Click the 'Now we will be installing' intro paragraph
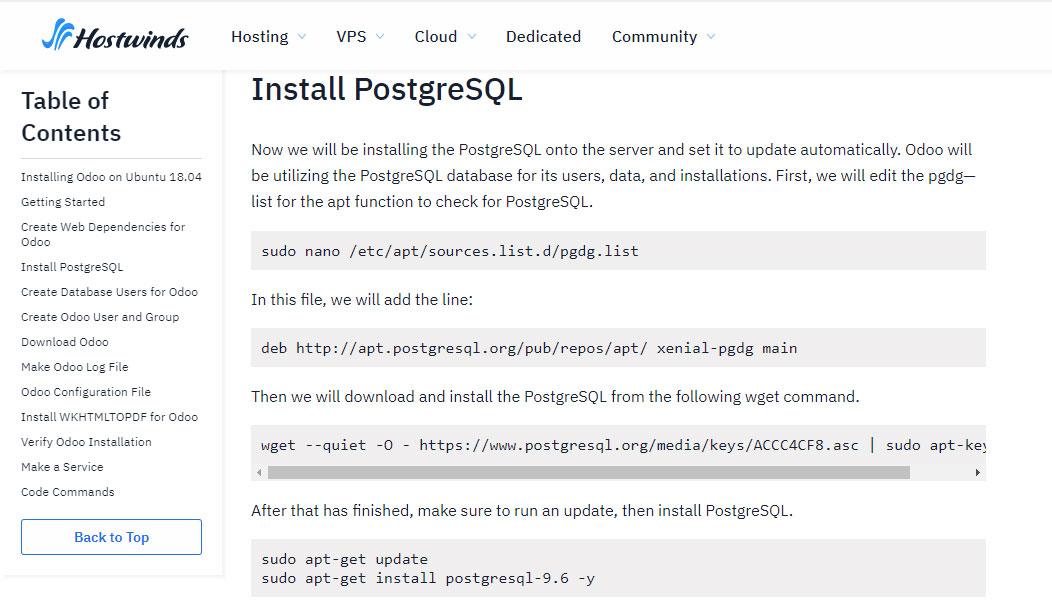The image size is (1052, 612). (x=614, y=176)
